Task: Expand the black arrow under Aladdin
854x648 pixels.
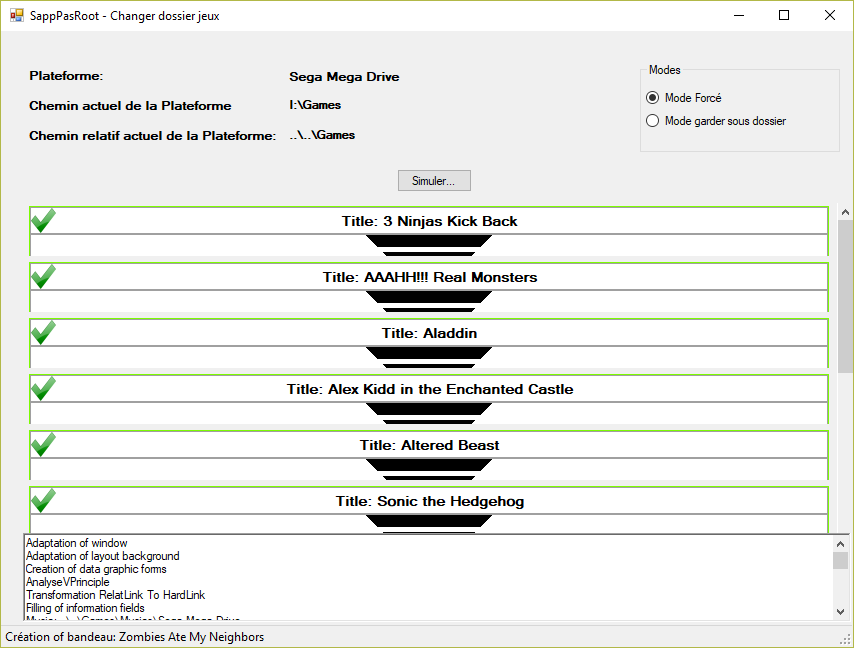Action: pyautogui.click(x=429, y=353)
